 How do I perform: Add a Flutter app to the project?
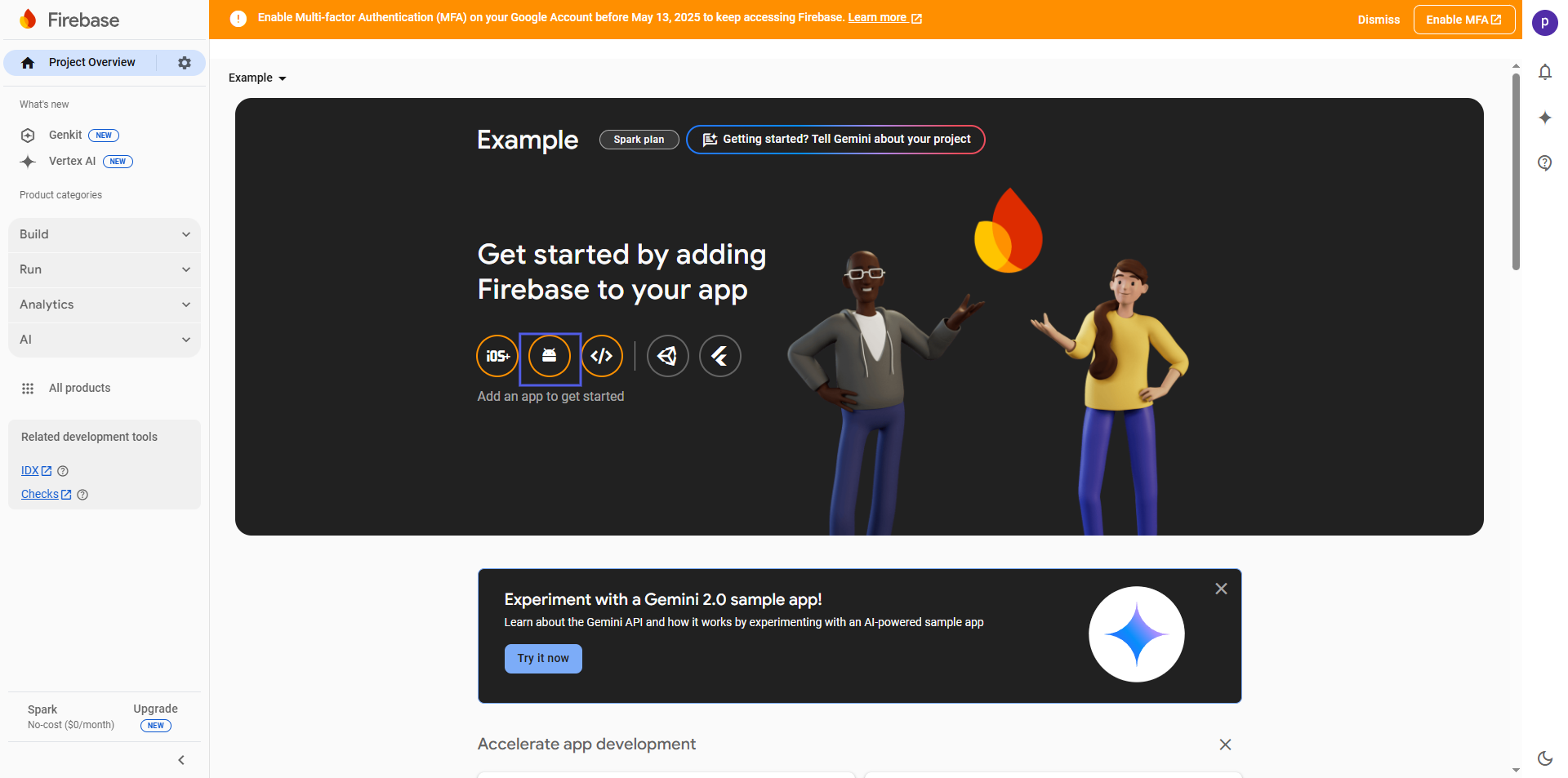coord(719,356)
